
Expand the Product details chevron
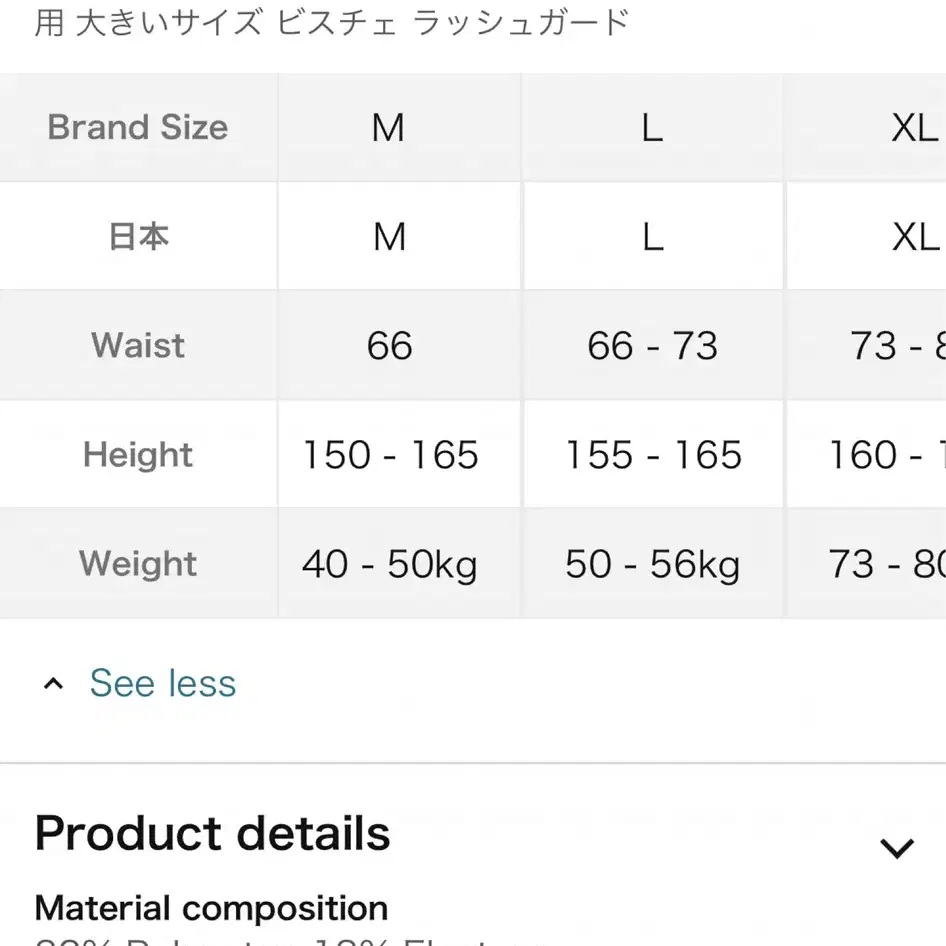click(x=897, y=848)
